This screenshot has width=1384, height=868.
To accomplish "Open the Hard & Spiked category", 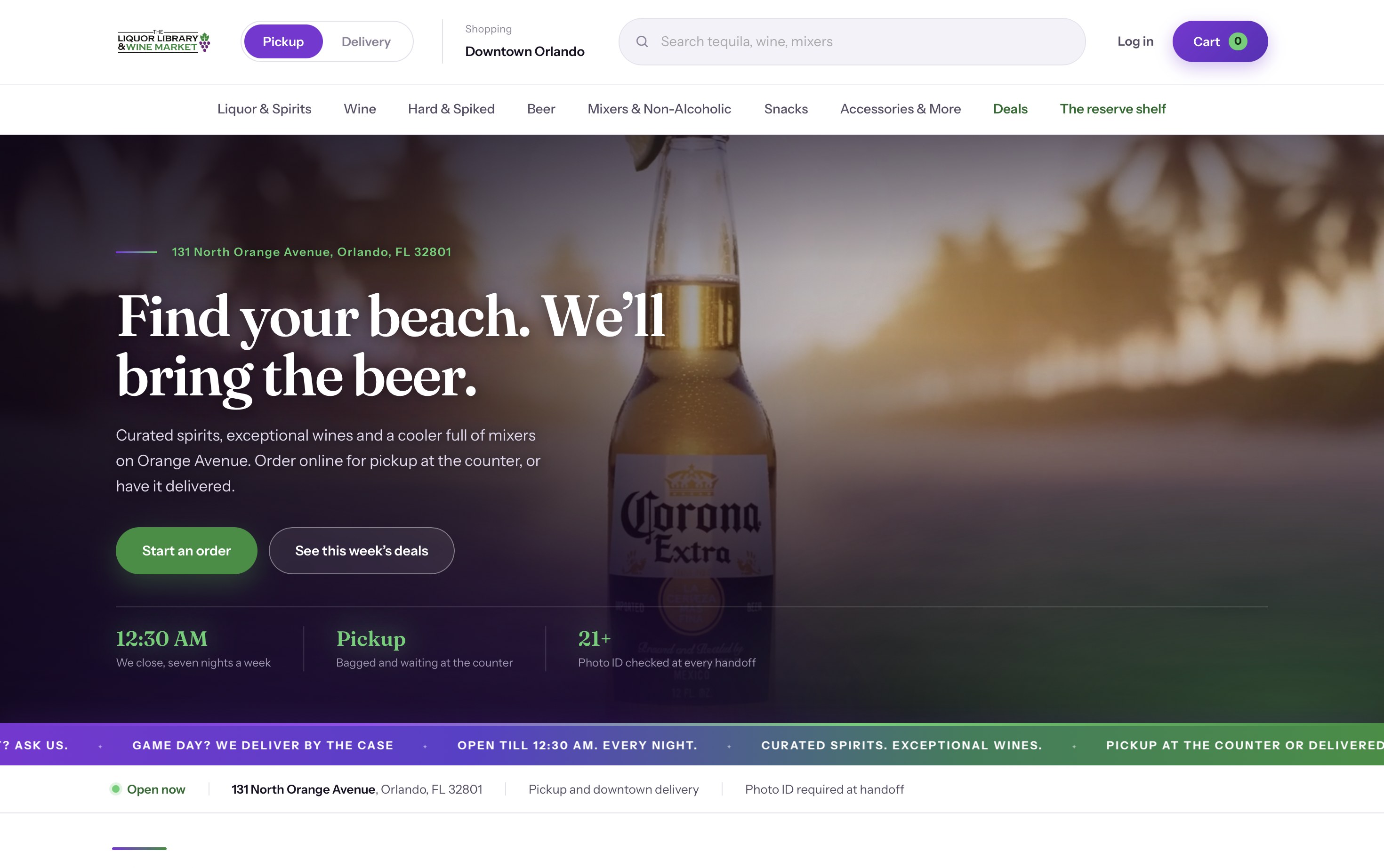I will (x=451, y=109).
